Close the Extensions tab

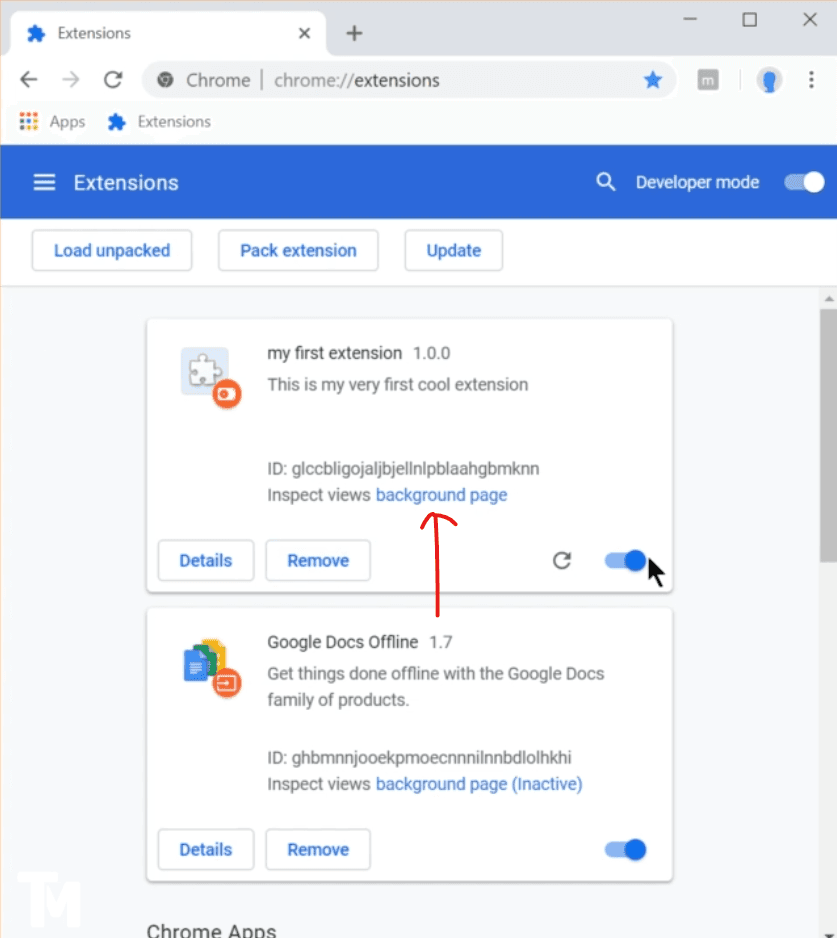(x=305, y=34)
